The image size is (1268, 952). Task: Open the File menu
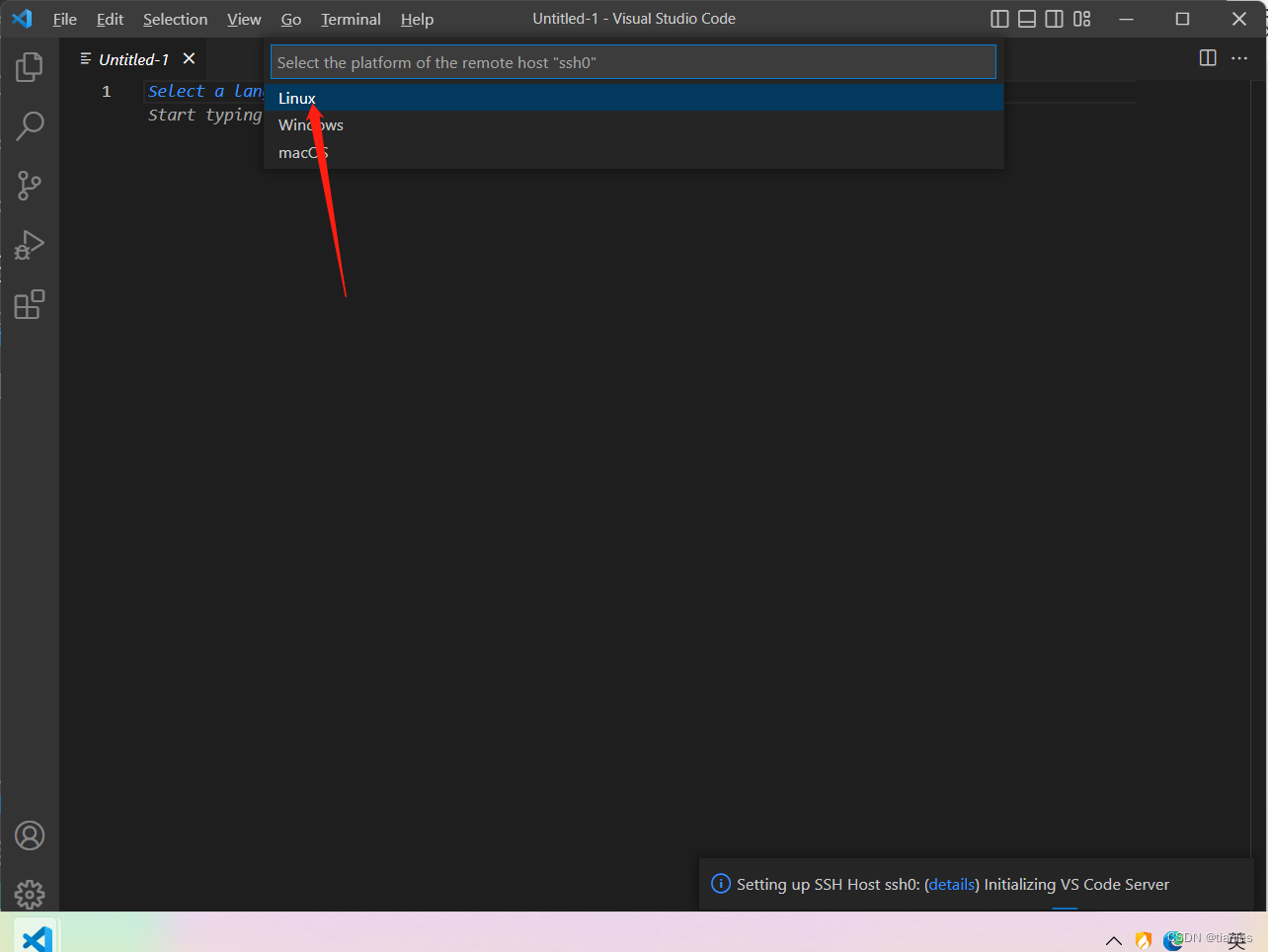65,19
